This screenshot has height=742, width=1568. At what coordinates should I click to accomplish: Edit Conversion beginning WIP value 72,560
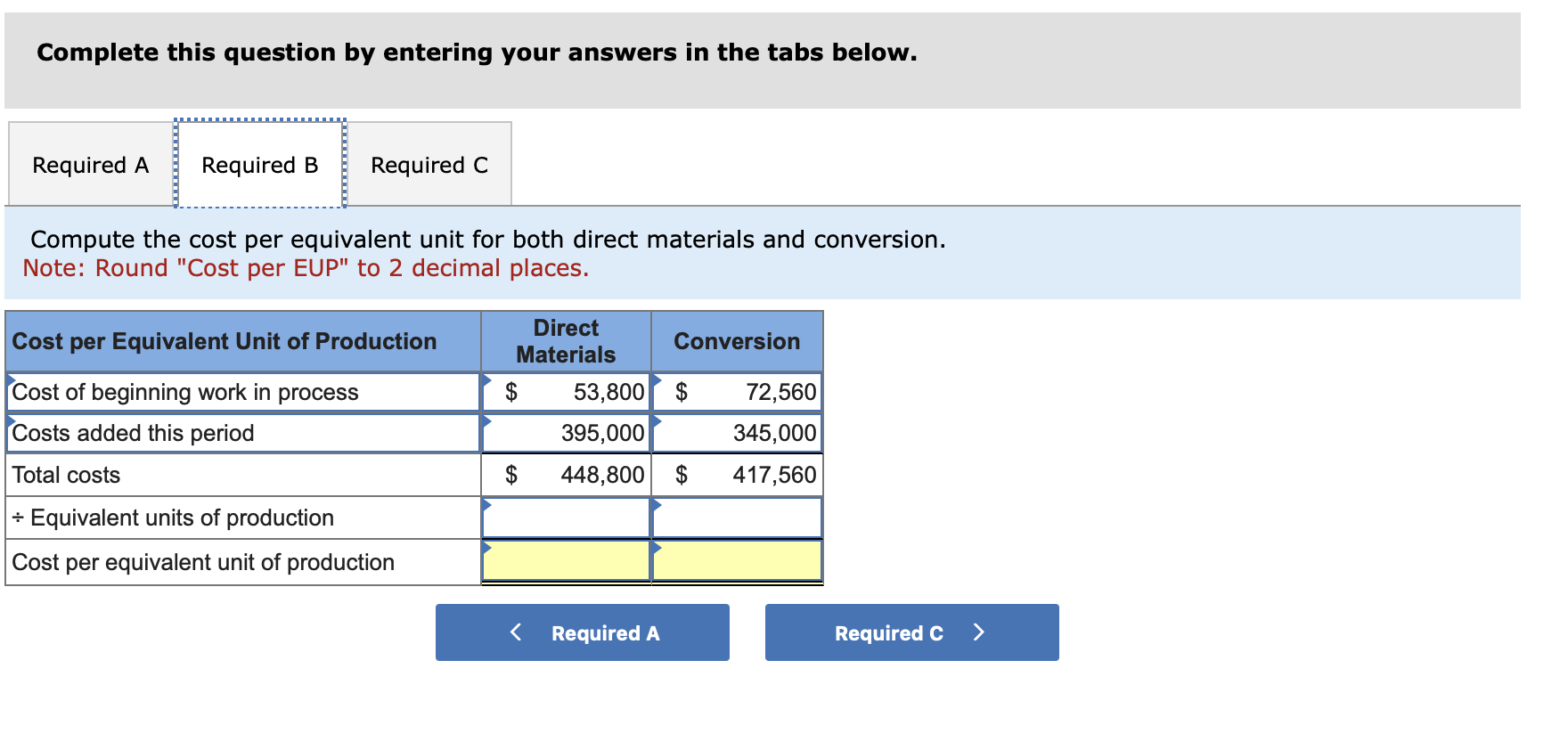tap(737, 392)
